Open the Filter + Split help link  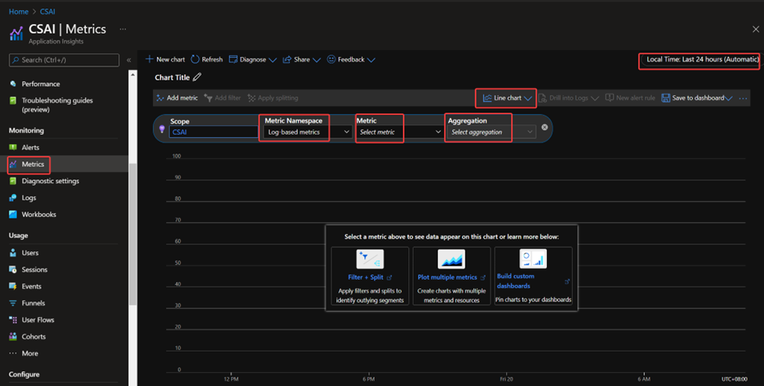(x=369, y=277)
